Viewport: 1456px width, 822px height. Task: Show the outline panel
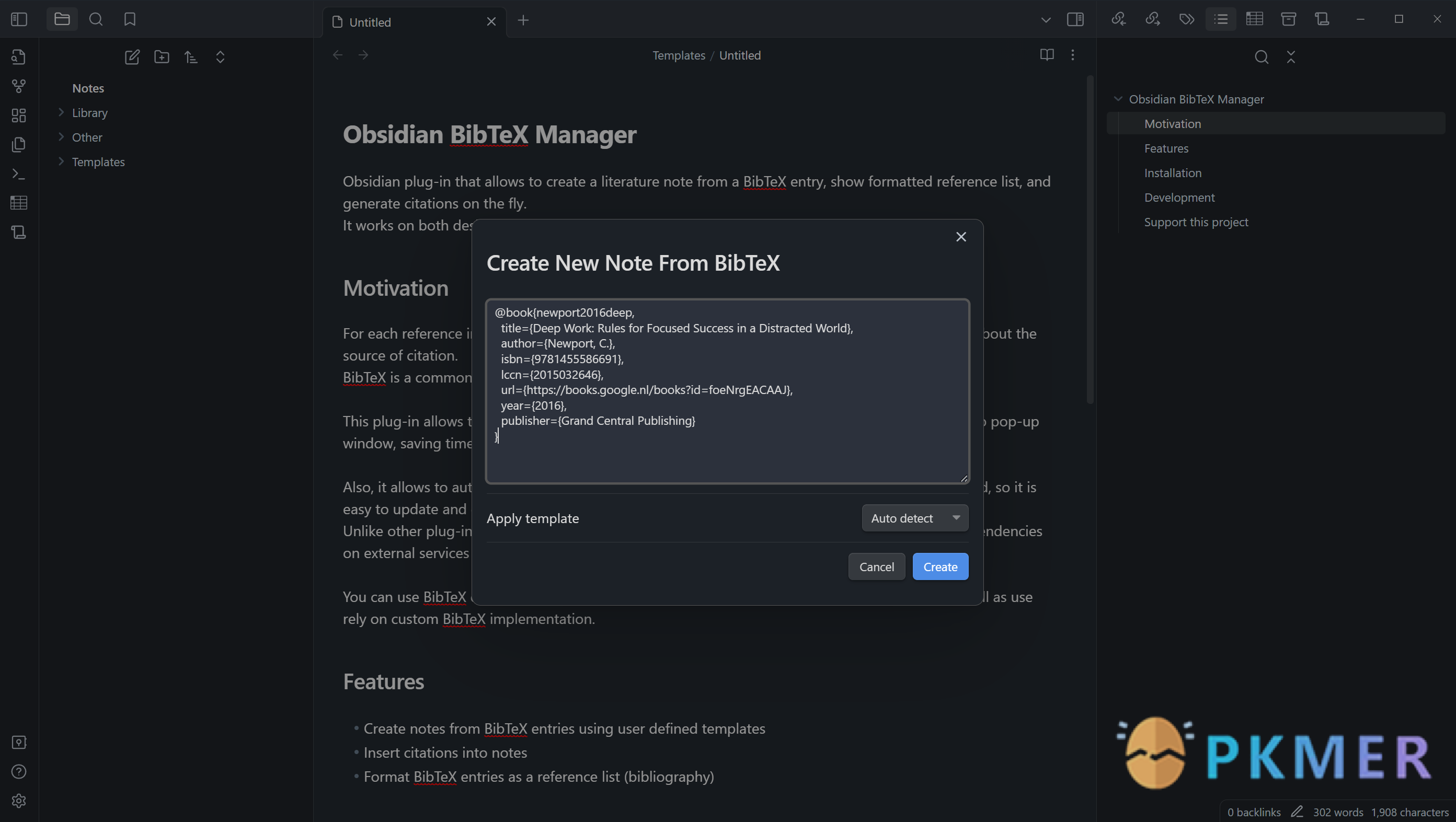point(1221,19)
